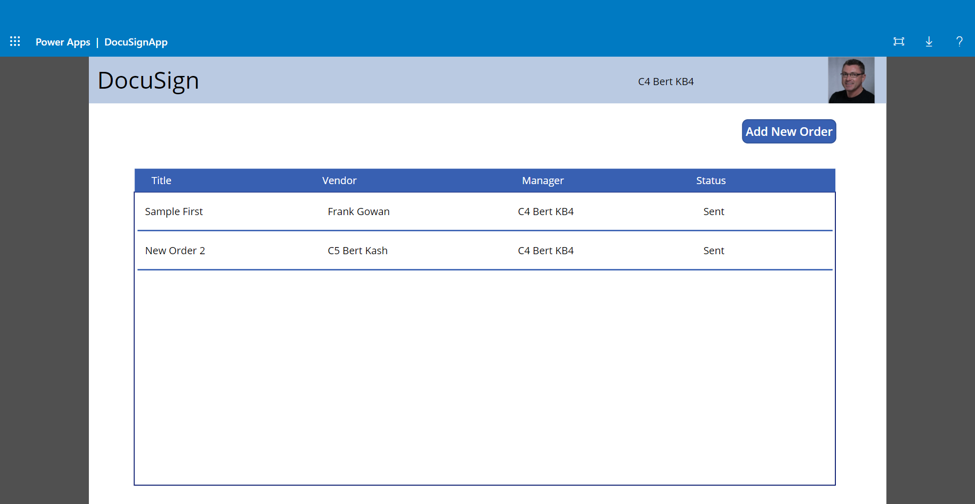Viewport: 975px width, 504px height.
Task: Click the fit-to-screen icon in top bar
Action: [898, 42]
